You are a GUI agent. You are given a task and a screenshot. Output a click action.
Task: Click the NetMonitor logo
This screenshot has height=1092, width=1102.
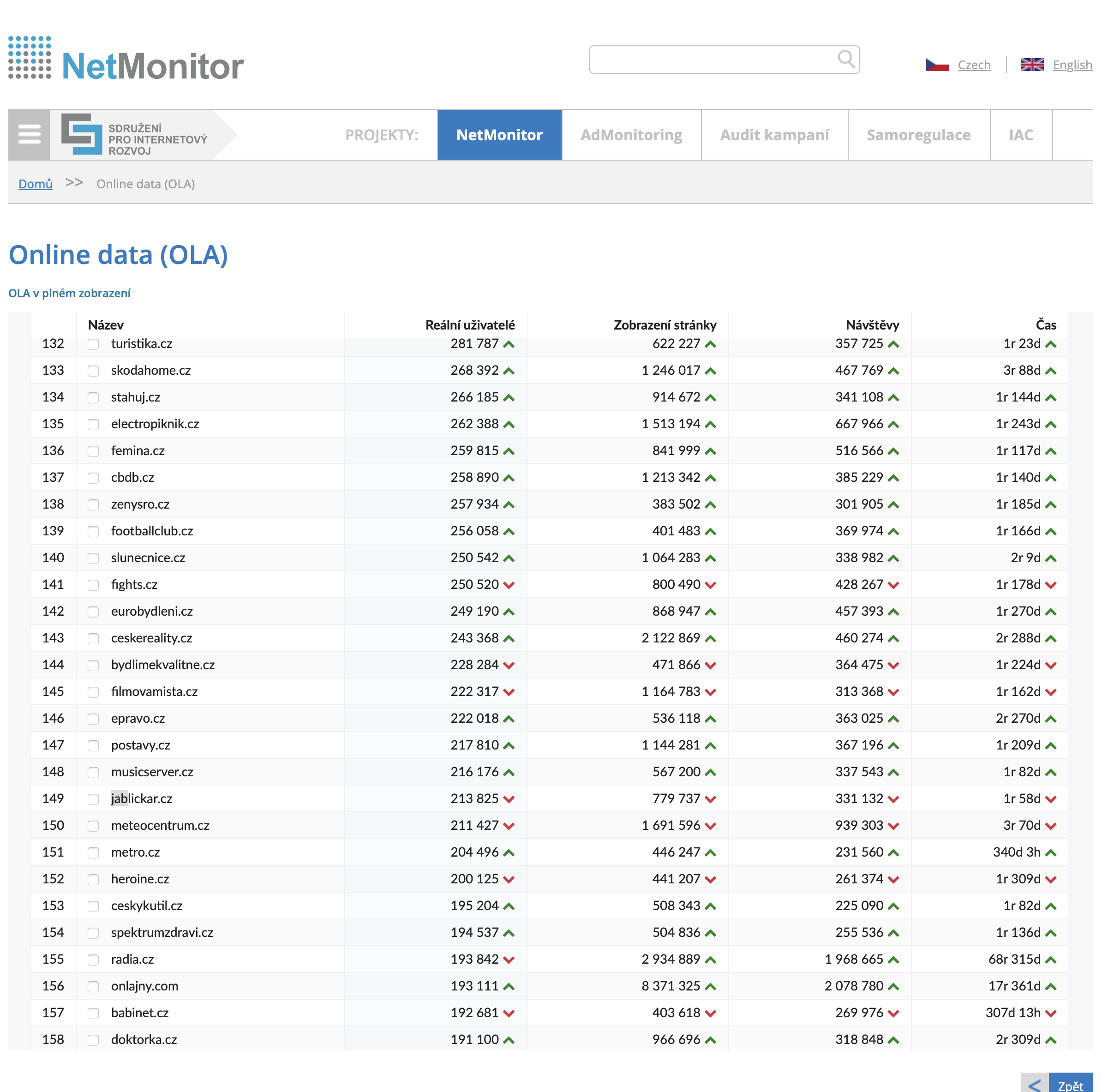(126, 60)
